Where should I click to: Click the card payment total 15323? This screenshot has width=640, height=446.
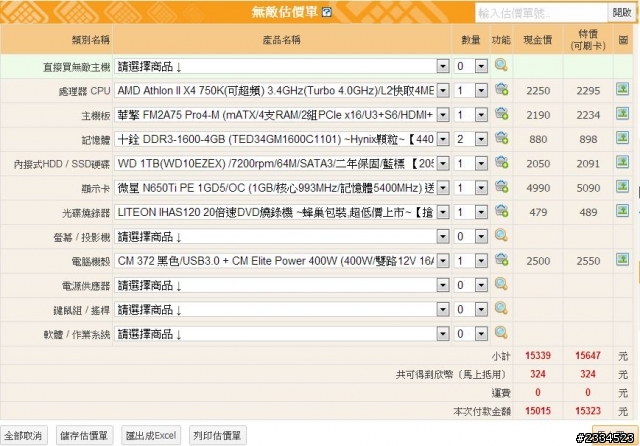coord(588,411)
